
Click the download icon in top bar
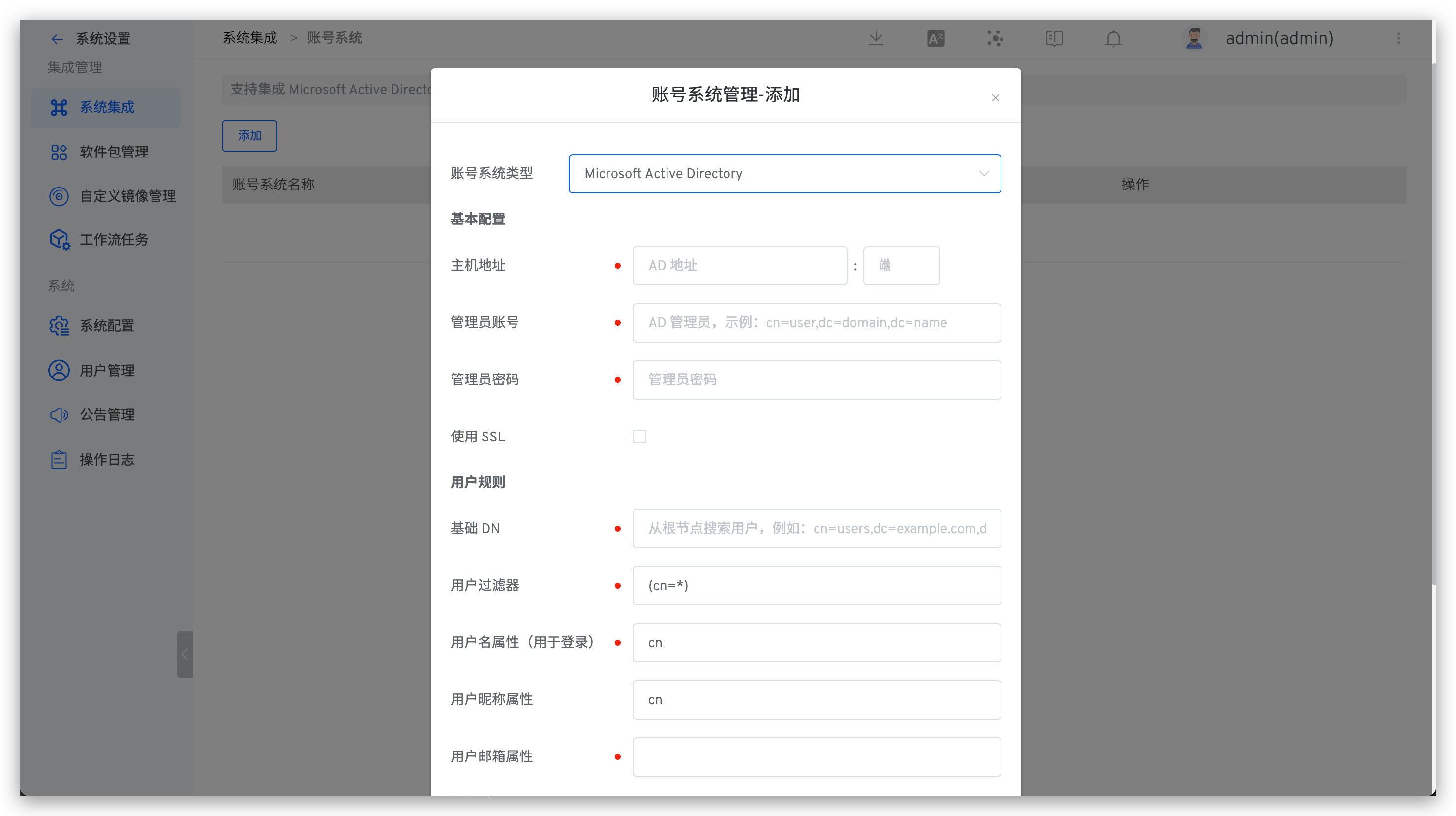point(876,38)
